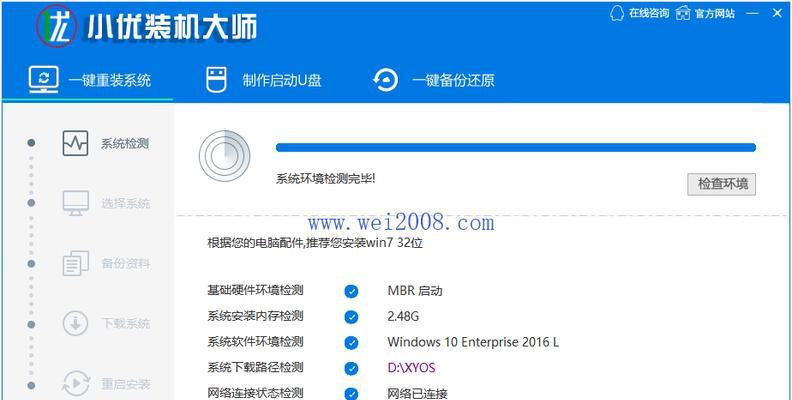Close the 小优装机大师 window
This screenshot has width=792, height=400.
coord(777,13)
